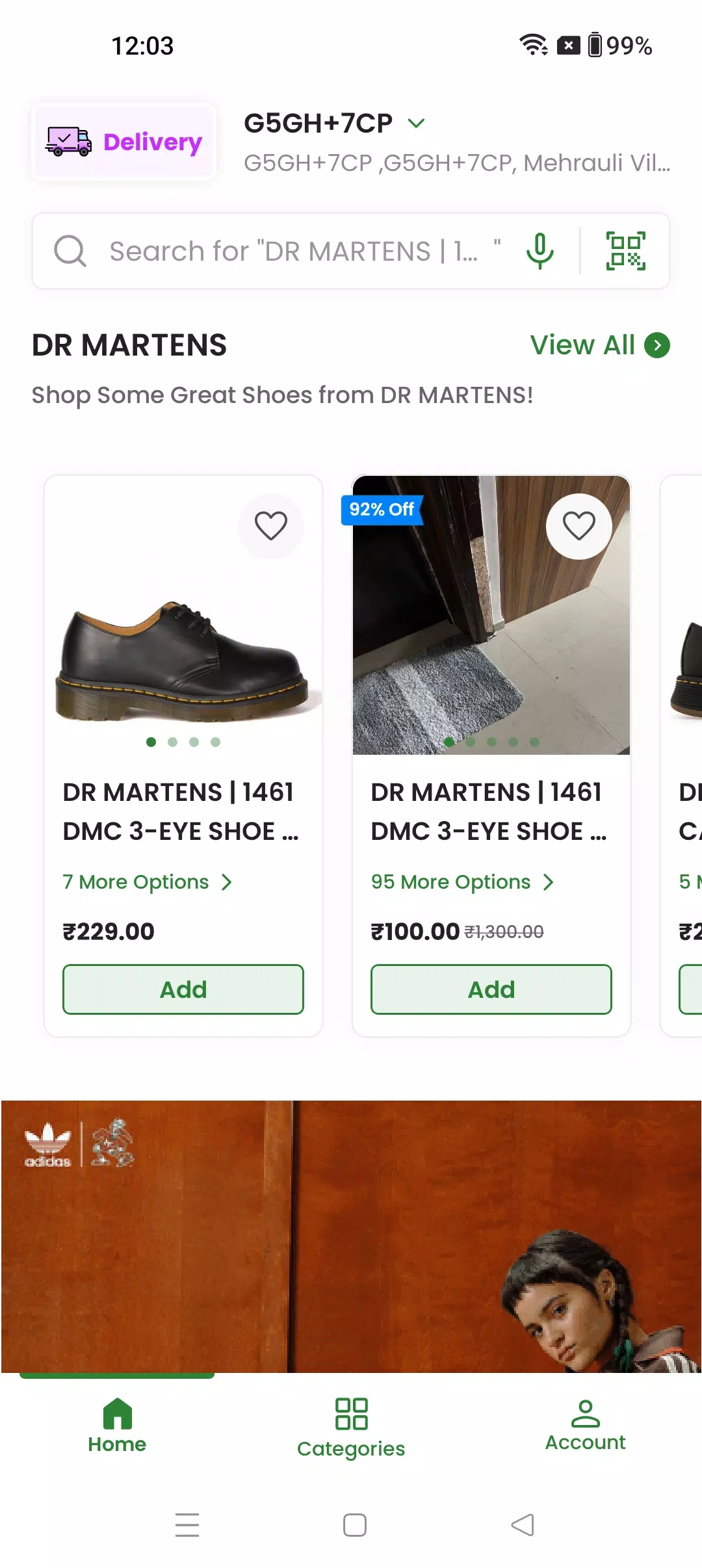The width and height of the screenshot is (702, 1568).
Task: Tap the Delivery truck icon
Action: click(68, 141)
